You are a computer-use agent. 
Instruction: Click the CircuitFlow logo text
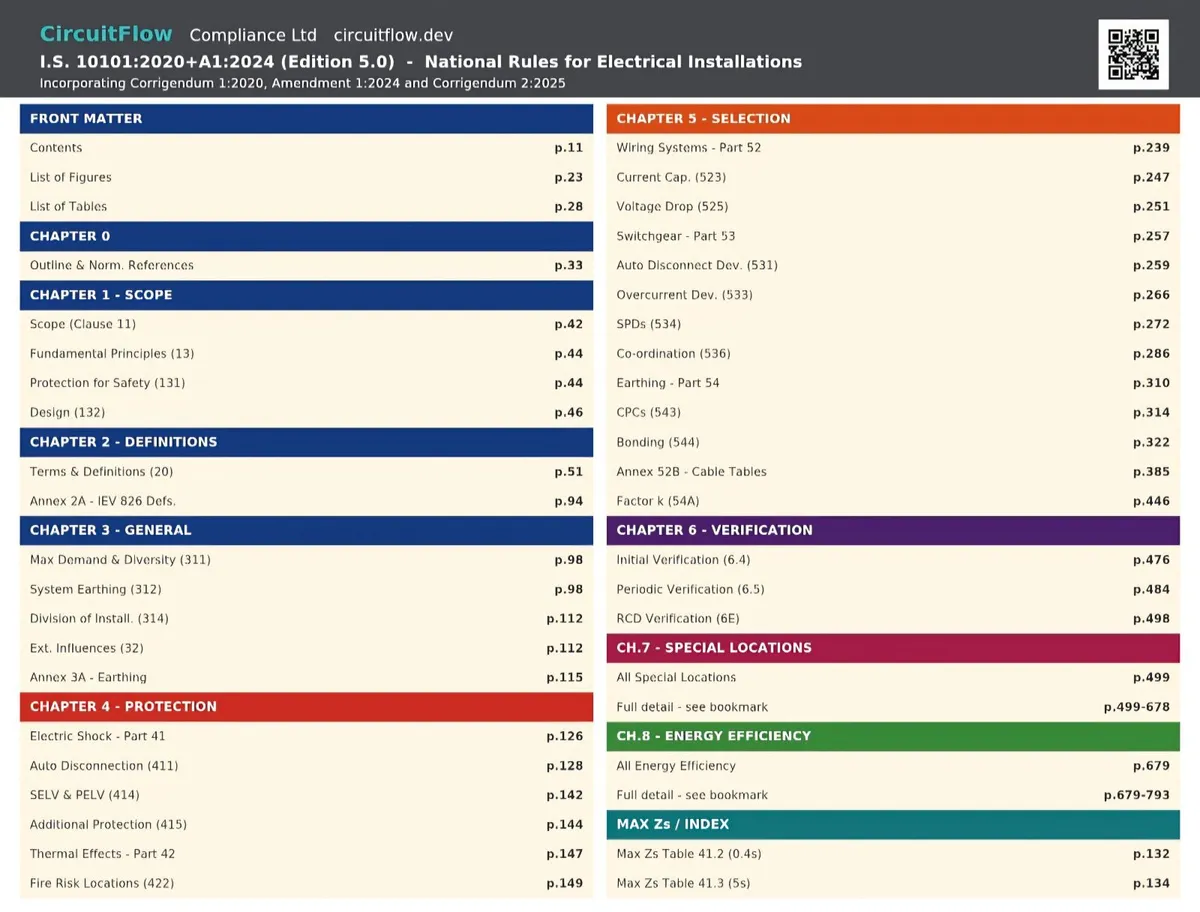[106, 34]
